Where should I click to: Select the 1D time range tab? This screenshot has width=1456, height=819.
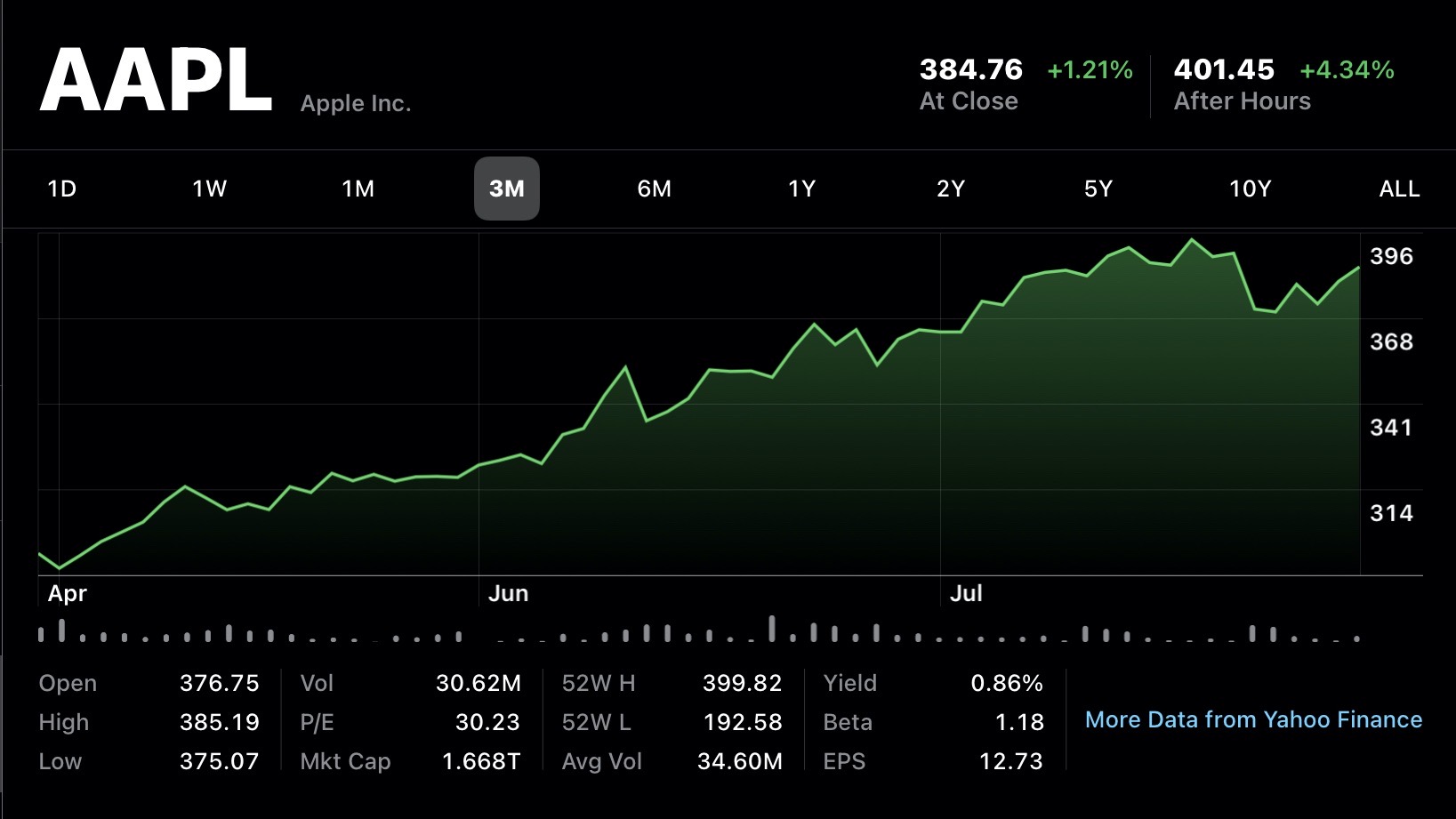pos(61,189)
